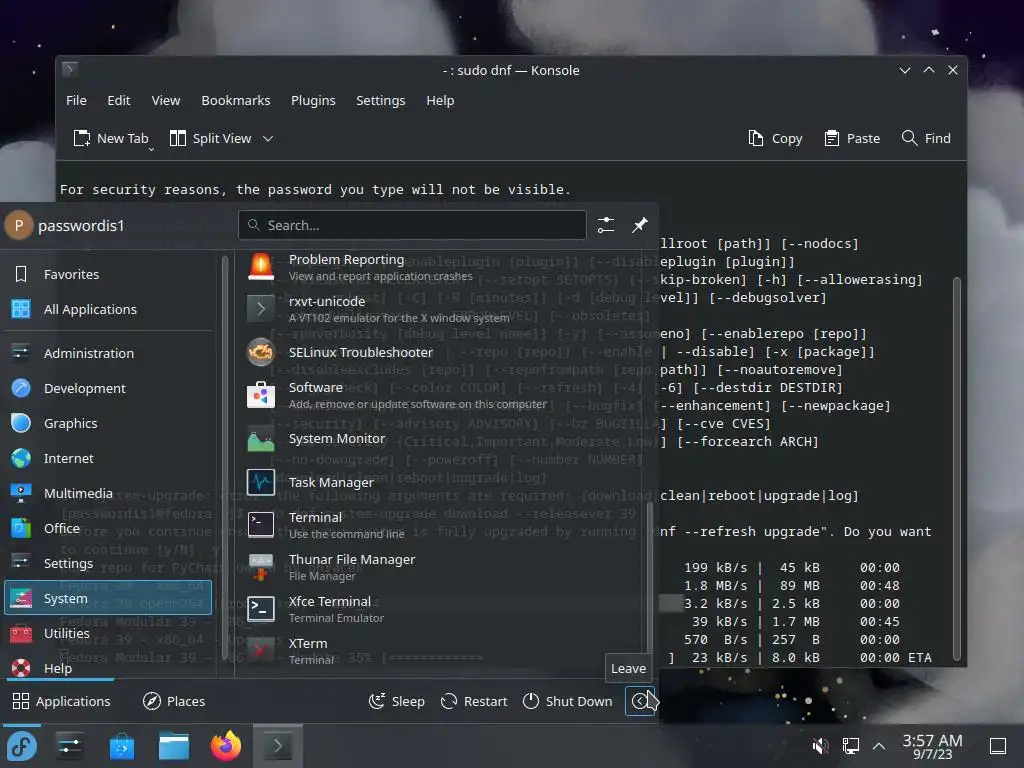Open the Favorites category in launcher
The image size is (1024, 768).
(x=108, y=274)
